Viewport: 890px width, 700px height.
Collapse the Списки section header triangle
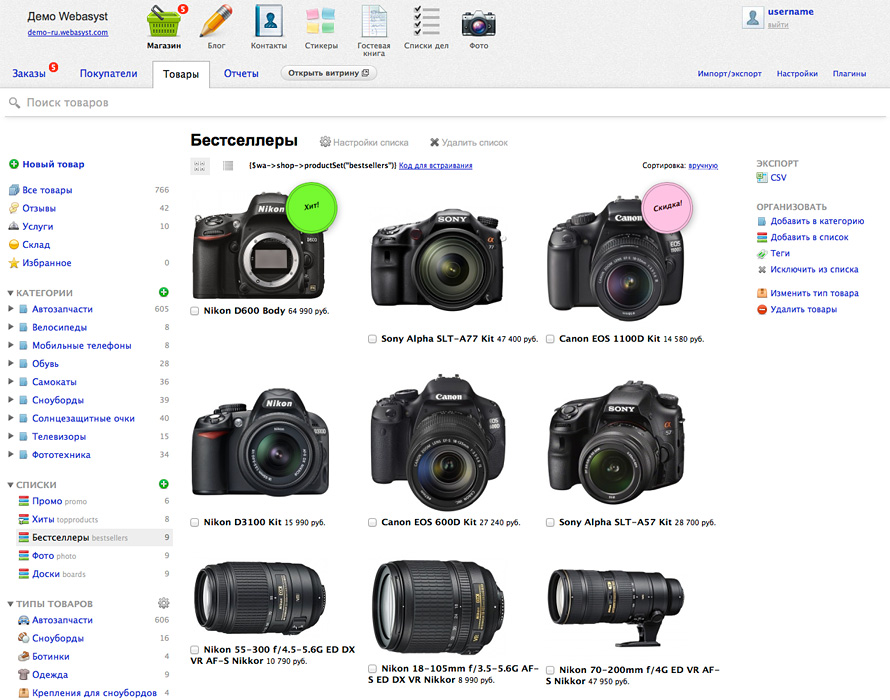tap(10, 485)
